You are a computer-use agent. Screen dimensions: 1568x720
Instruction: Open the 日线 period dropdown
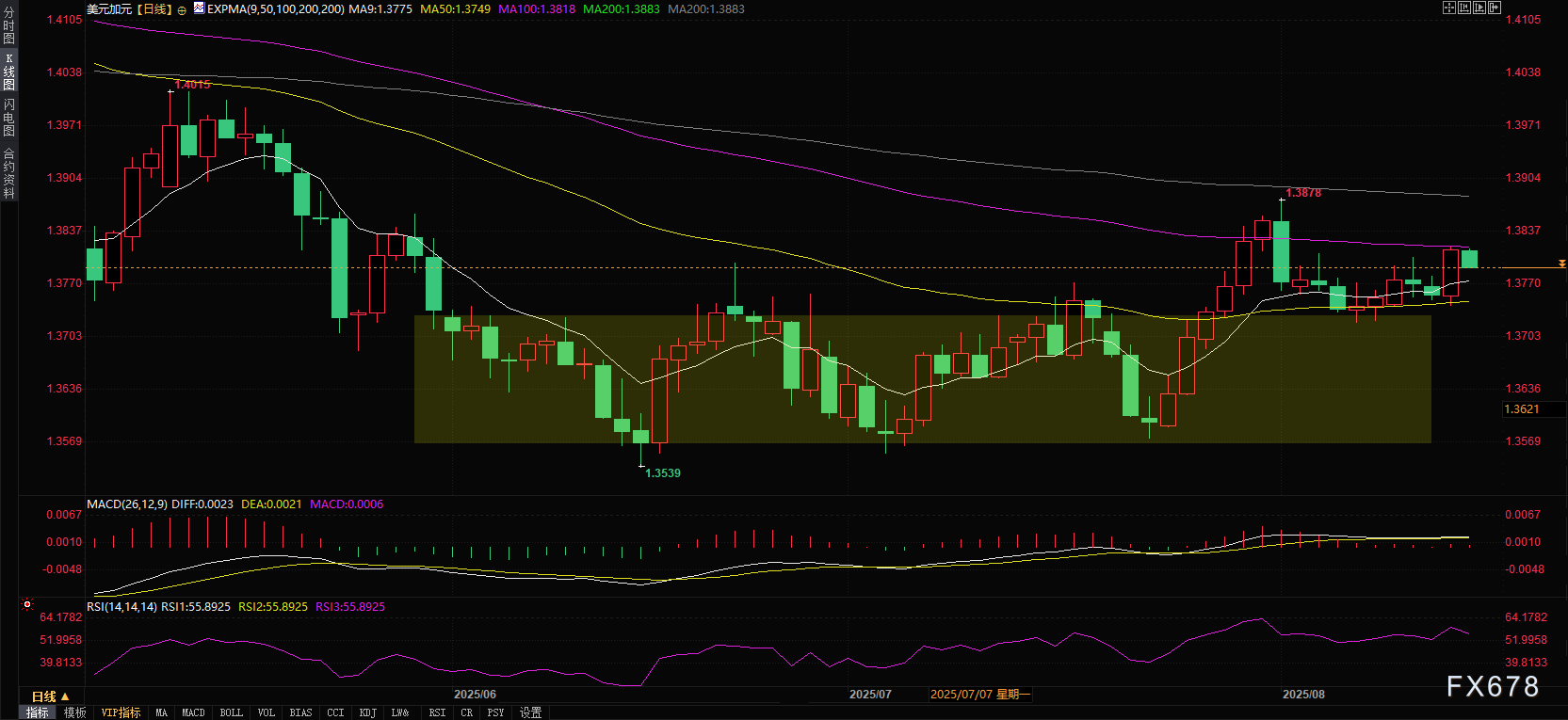pyautogui.click(x=50, y=696)
